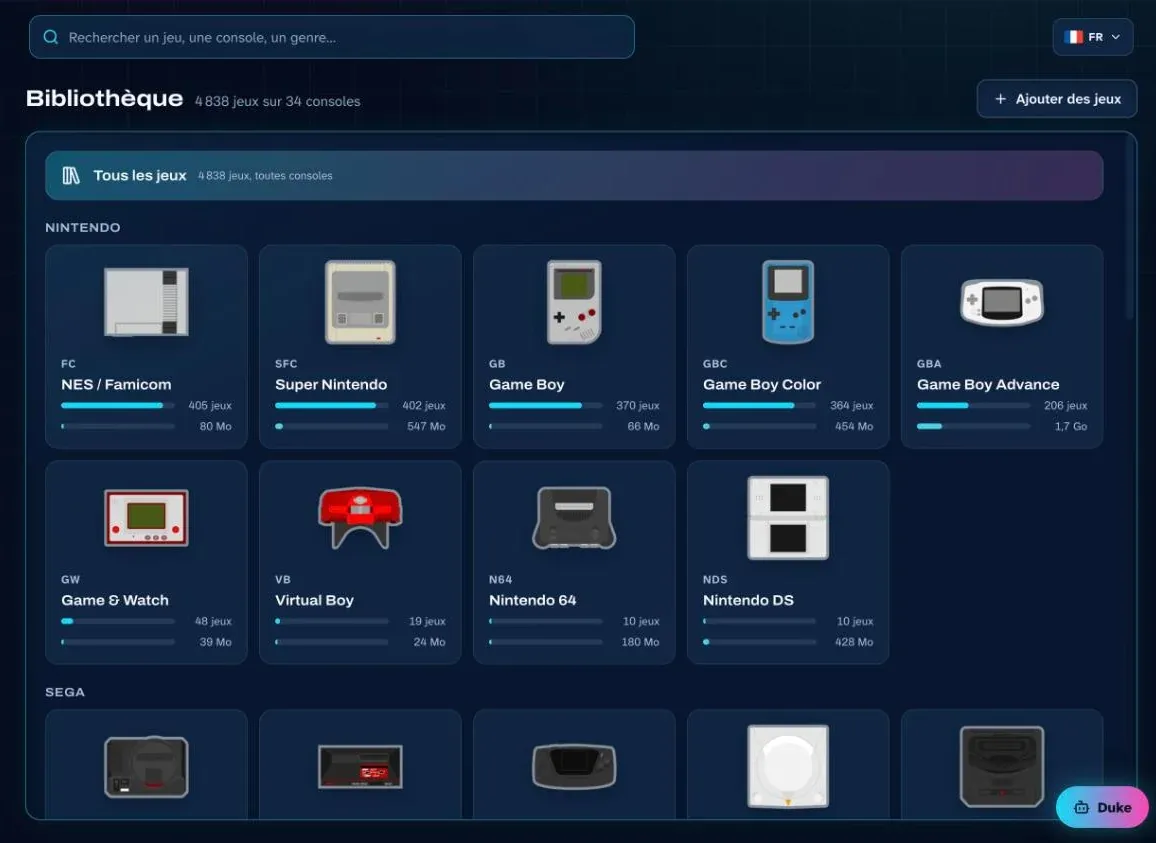Open last Sega row dark console icon

pos(1002,766)
